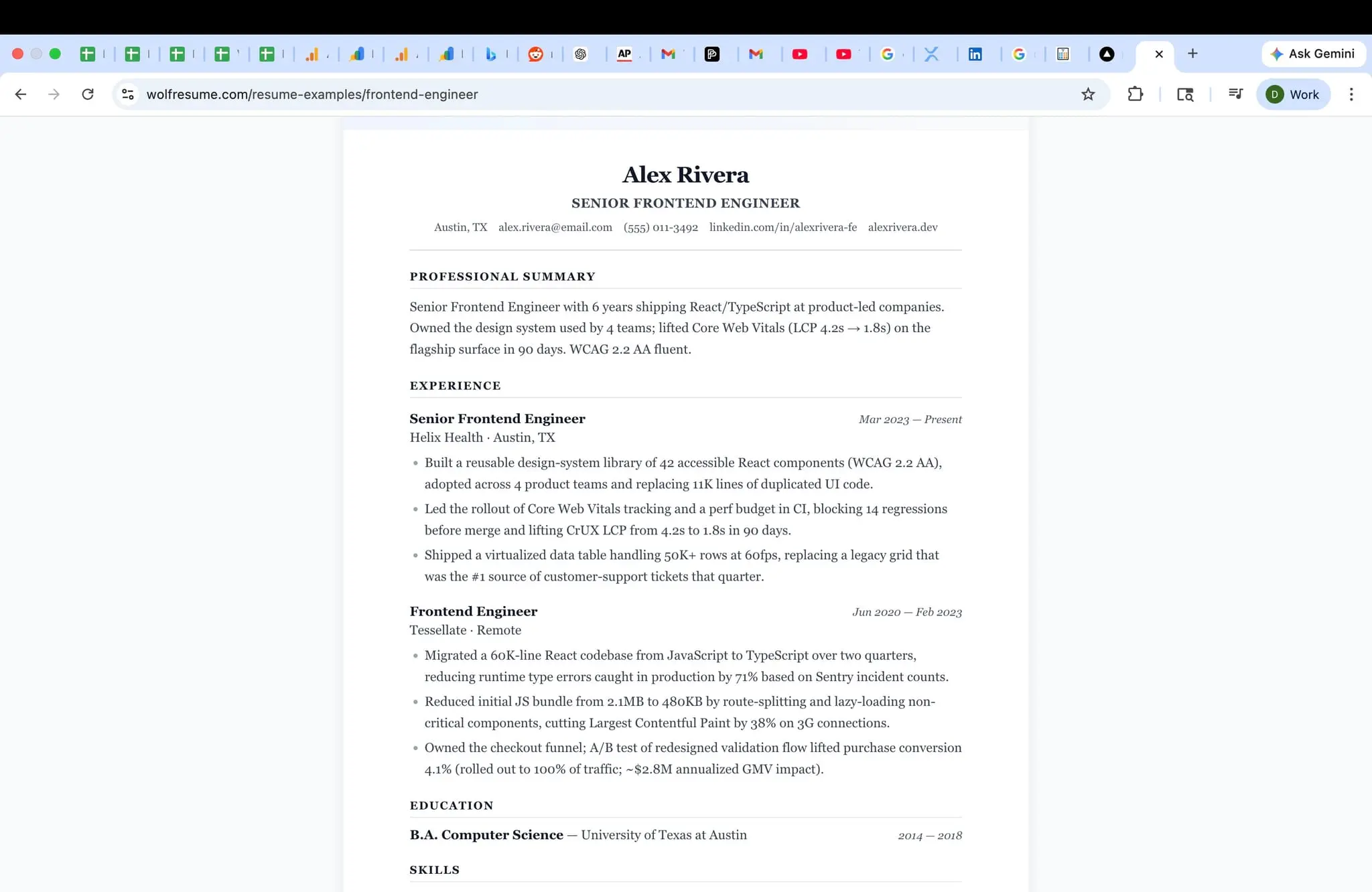Click the email alex.rivera@email.com
The height and width of the screenshot is (892, 1372).
pos(555,227)
